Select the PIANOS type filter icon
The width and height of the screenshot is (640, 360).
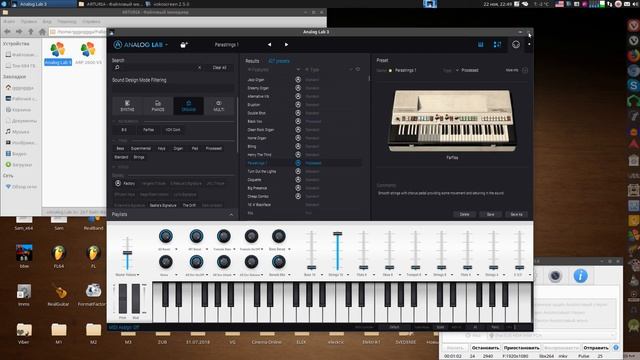(x=158, y=106)
